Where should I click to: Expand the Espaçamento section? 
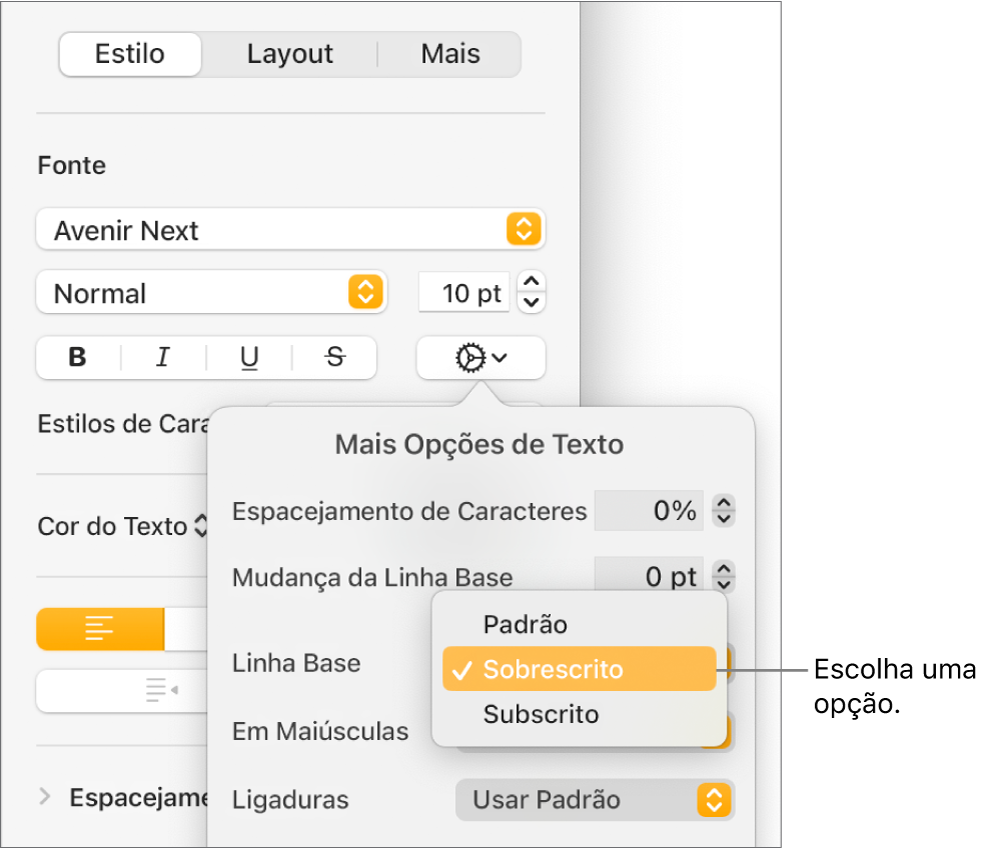click(45, 797)
